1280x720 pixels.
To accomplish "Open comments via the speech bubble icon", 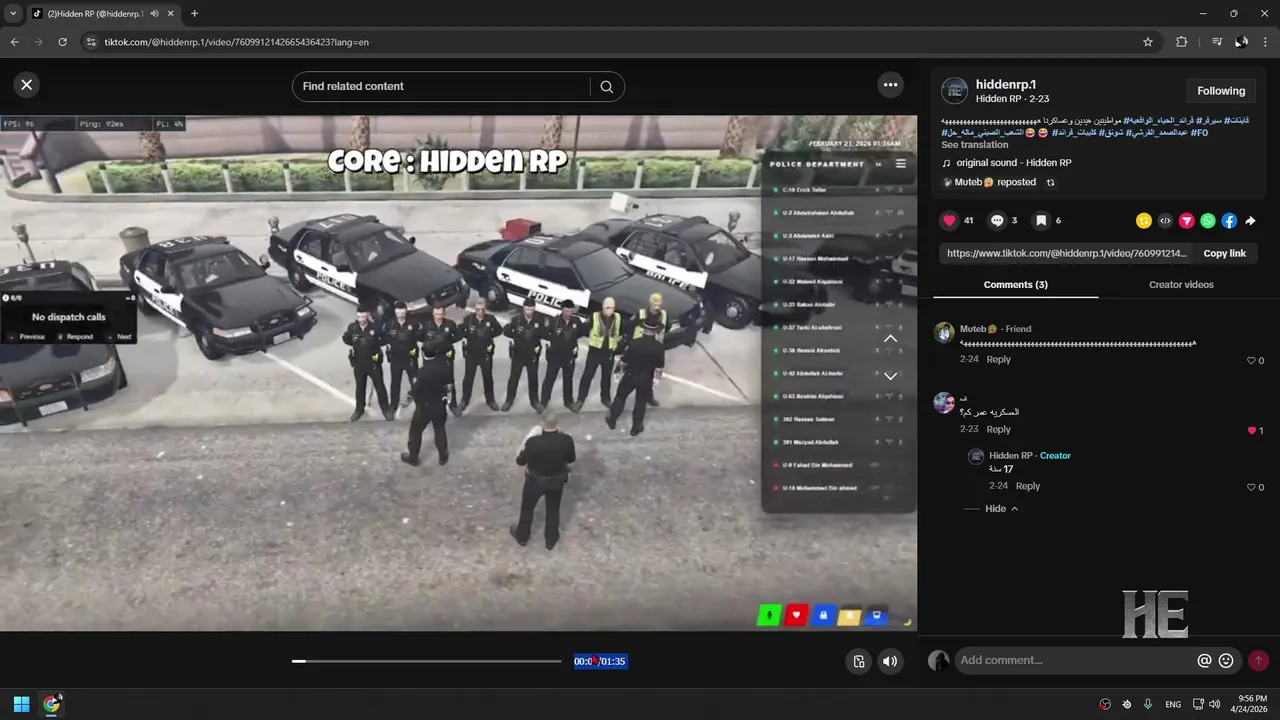I will coord(997,221).
